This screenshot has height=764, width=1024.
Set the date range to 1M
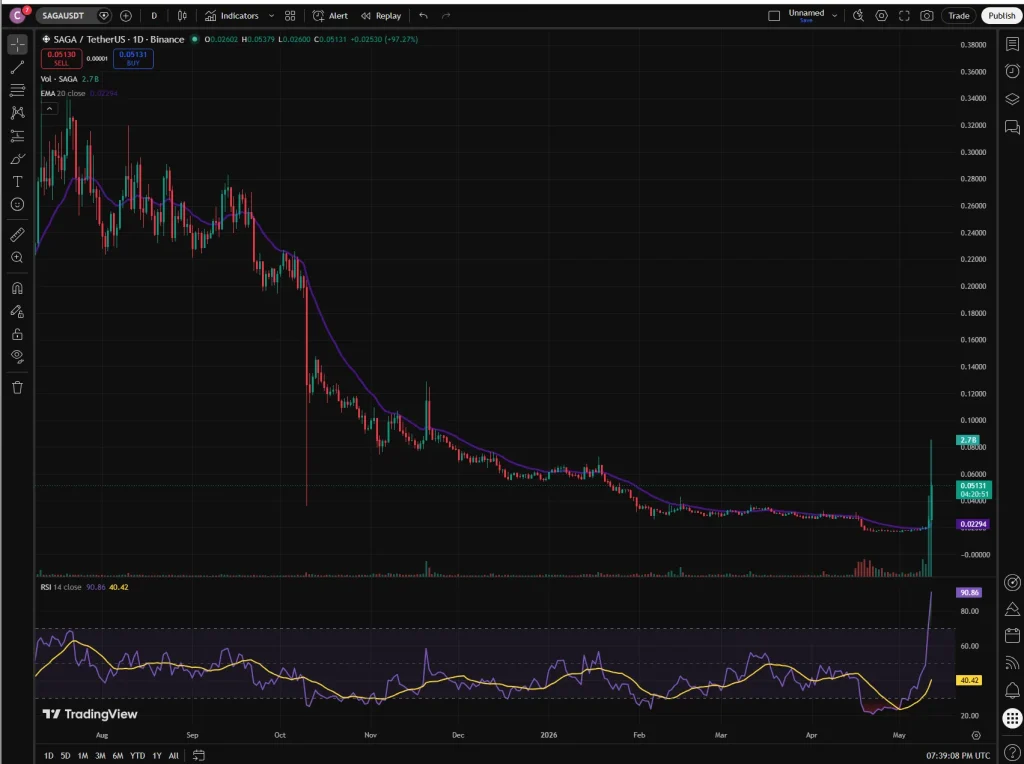(x=82, y=756)
